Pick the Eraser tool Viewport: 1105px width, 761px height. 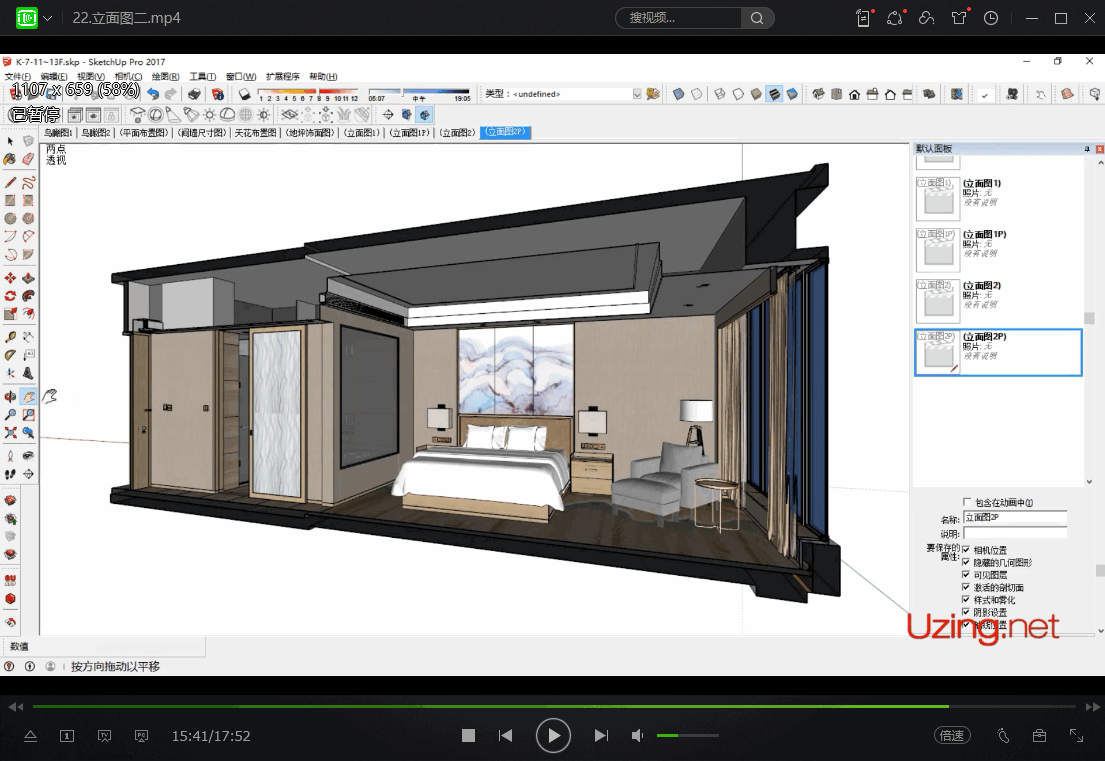[28, 159]
